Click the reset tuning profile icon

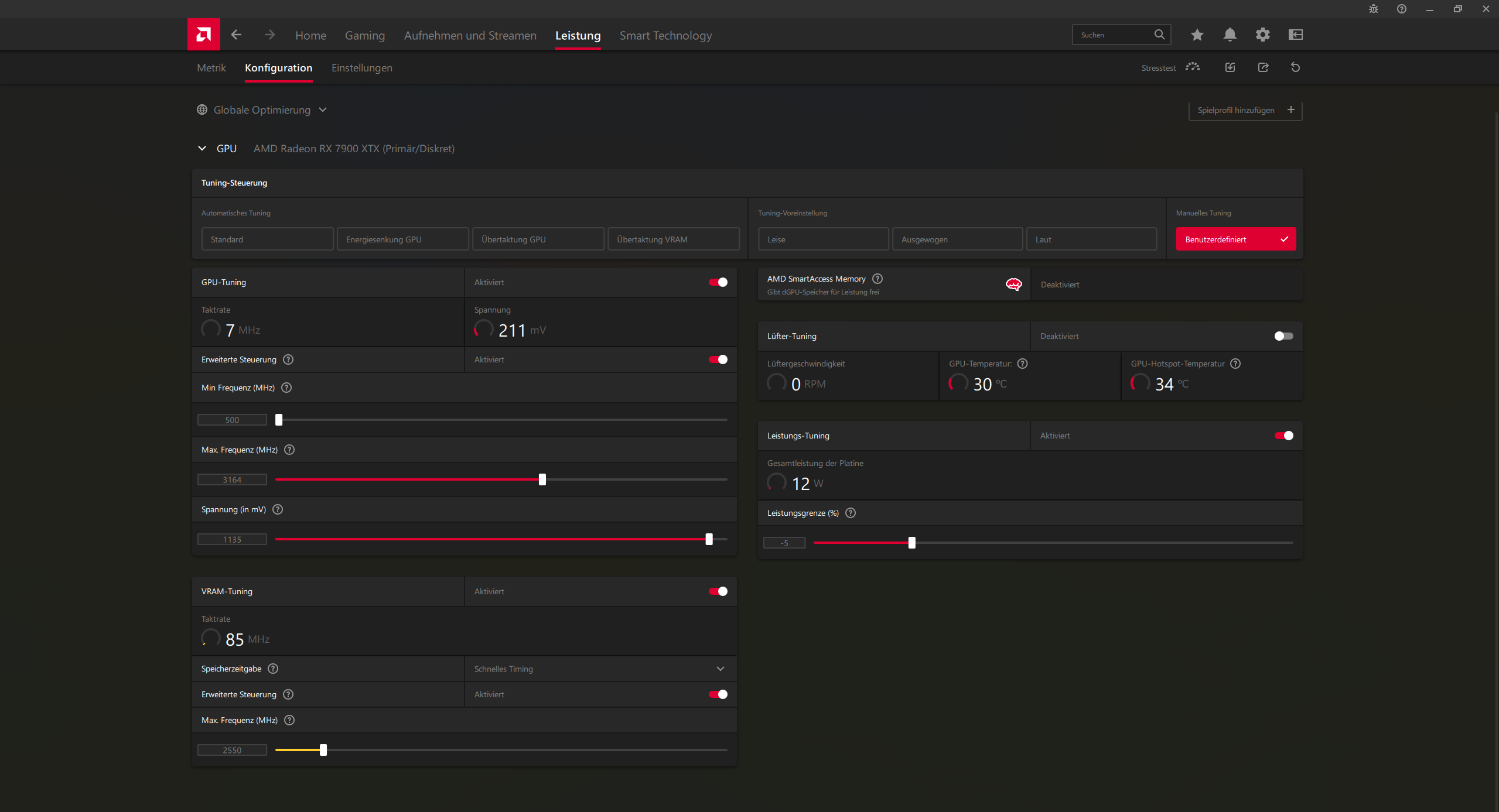coord(1295,67)
